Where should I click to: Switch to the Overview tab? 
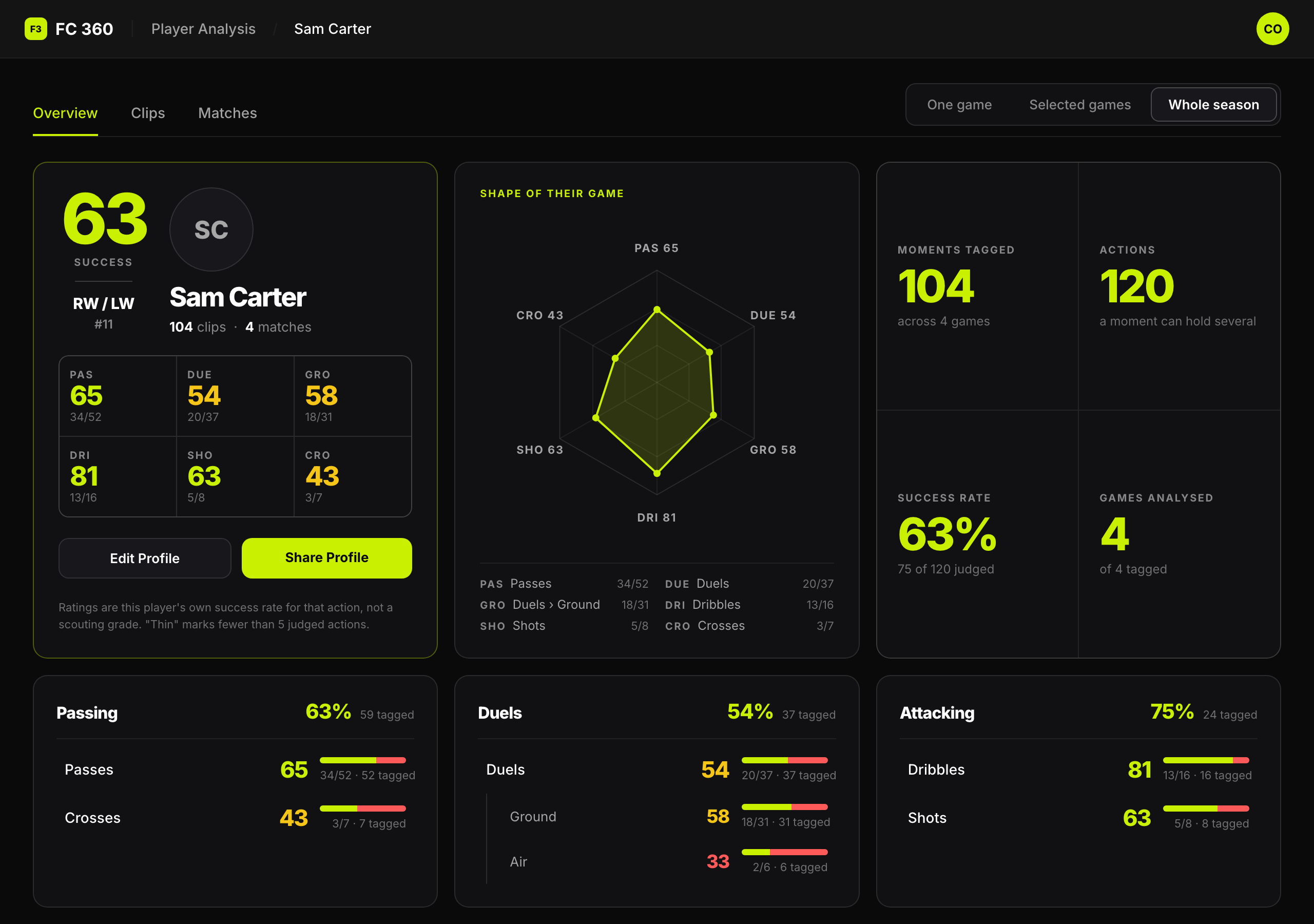click(x=65, y=113)
